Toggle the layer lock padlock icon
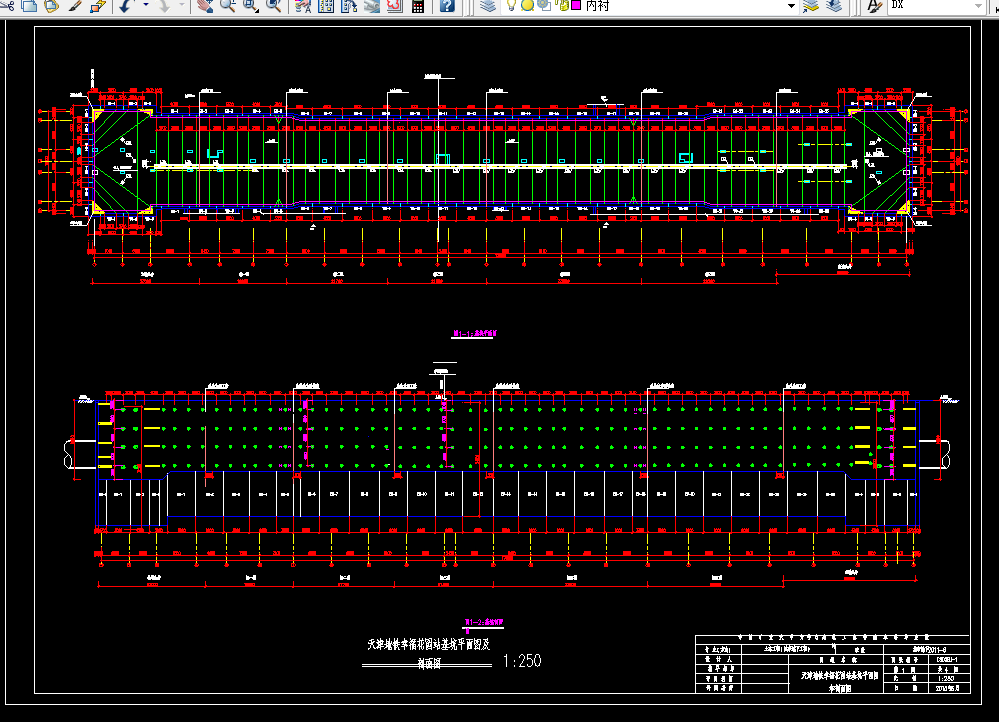 563,6
